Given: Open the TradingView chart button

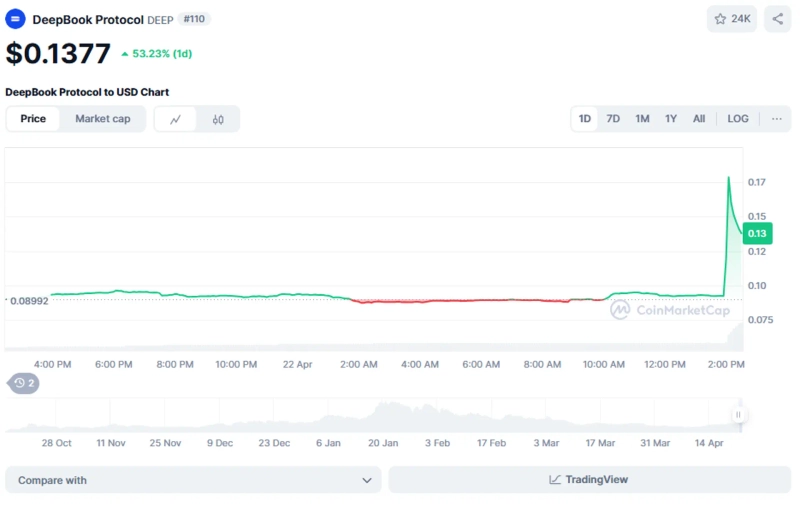Looking at the screenshot, I should tap(589, 480).
